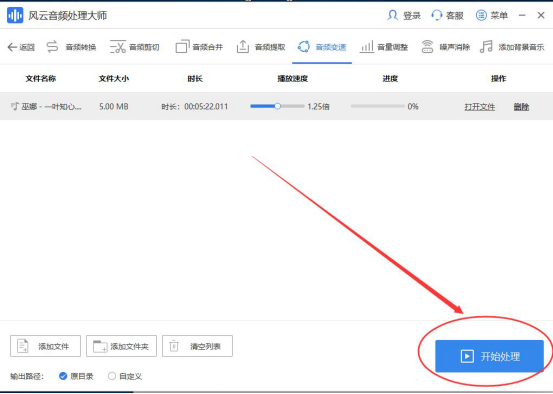Click the music note icon beside the file name

14,106
